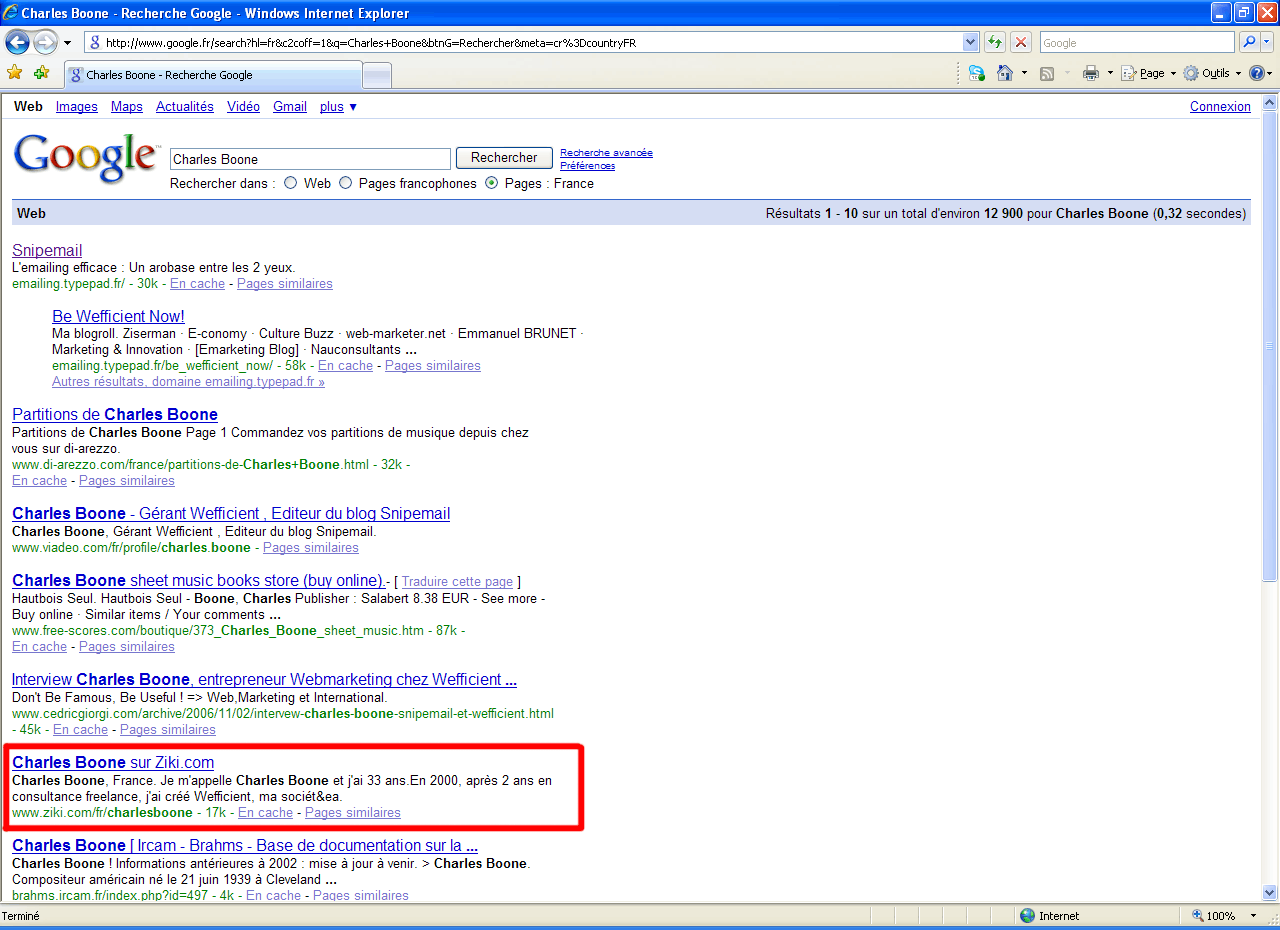
Task: Open the Page menu
Action: (1148, 73)
